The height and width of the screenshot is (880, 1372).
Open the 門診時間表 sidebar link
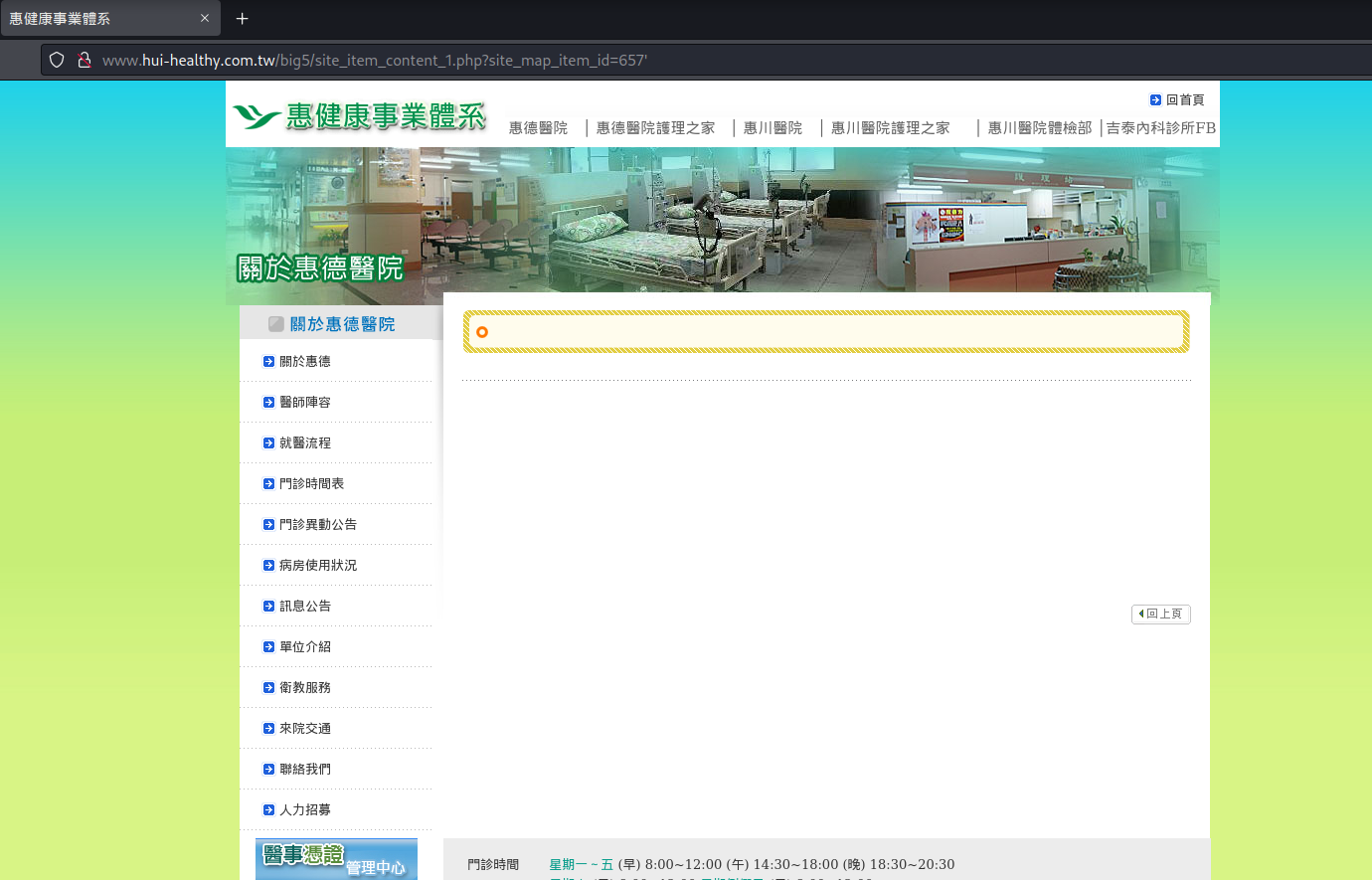[311, 483]
